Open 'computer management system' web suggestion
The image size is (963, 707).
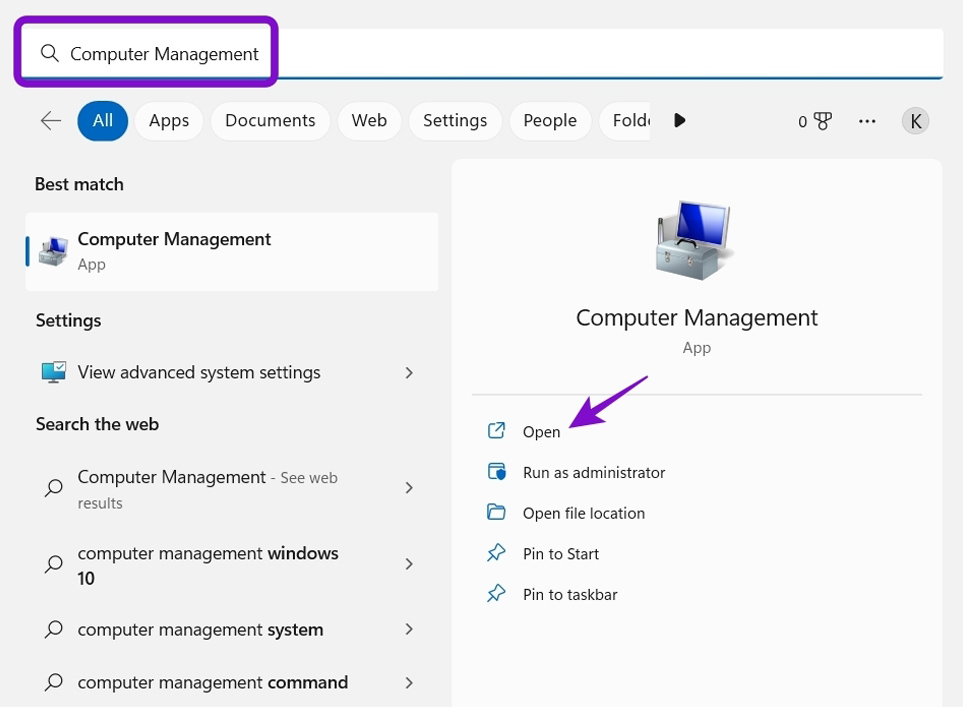click(200, 630)
